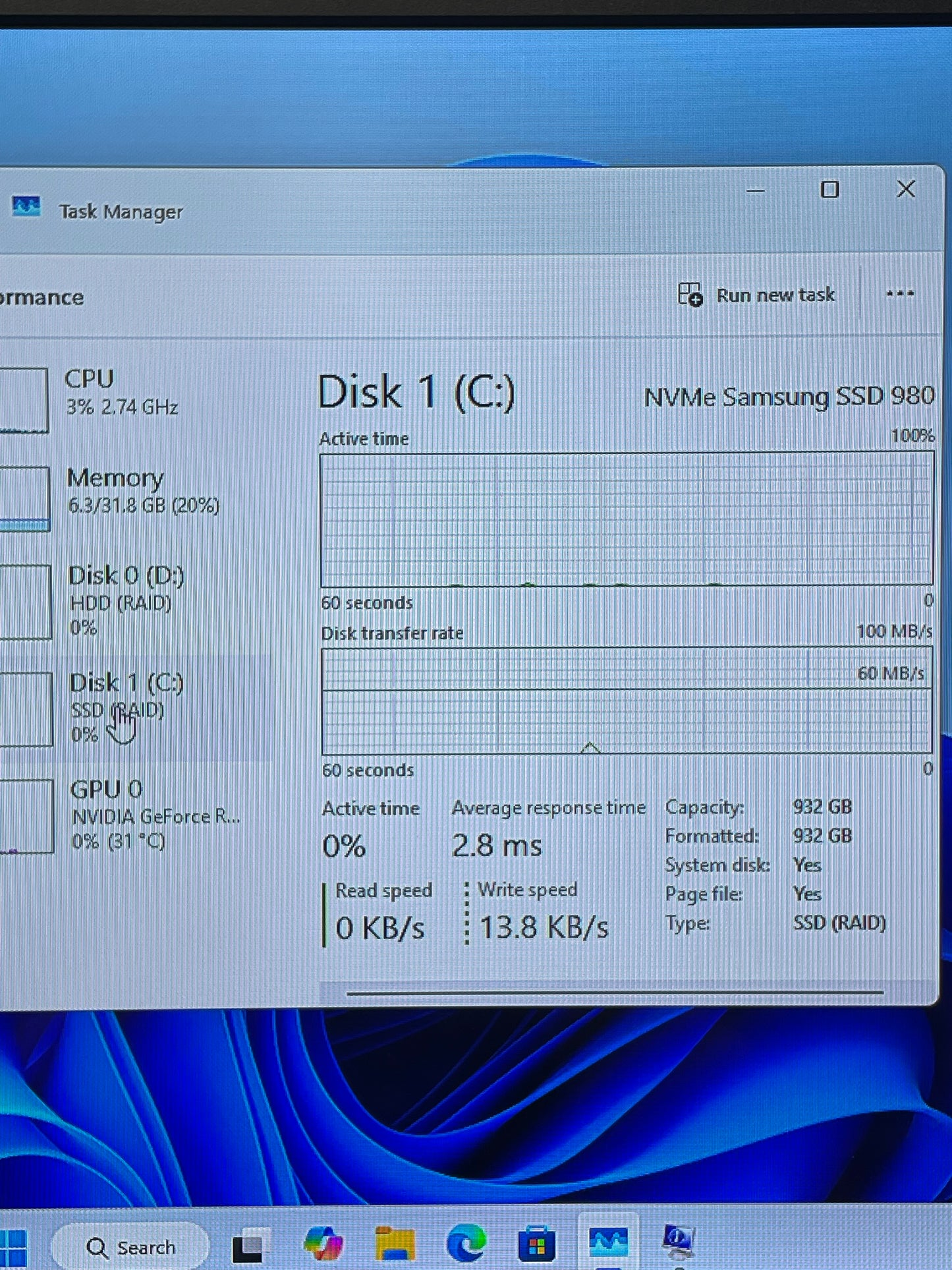Click the Run new task button
952x1270 pixels.
(756, 295)
